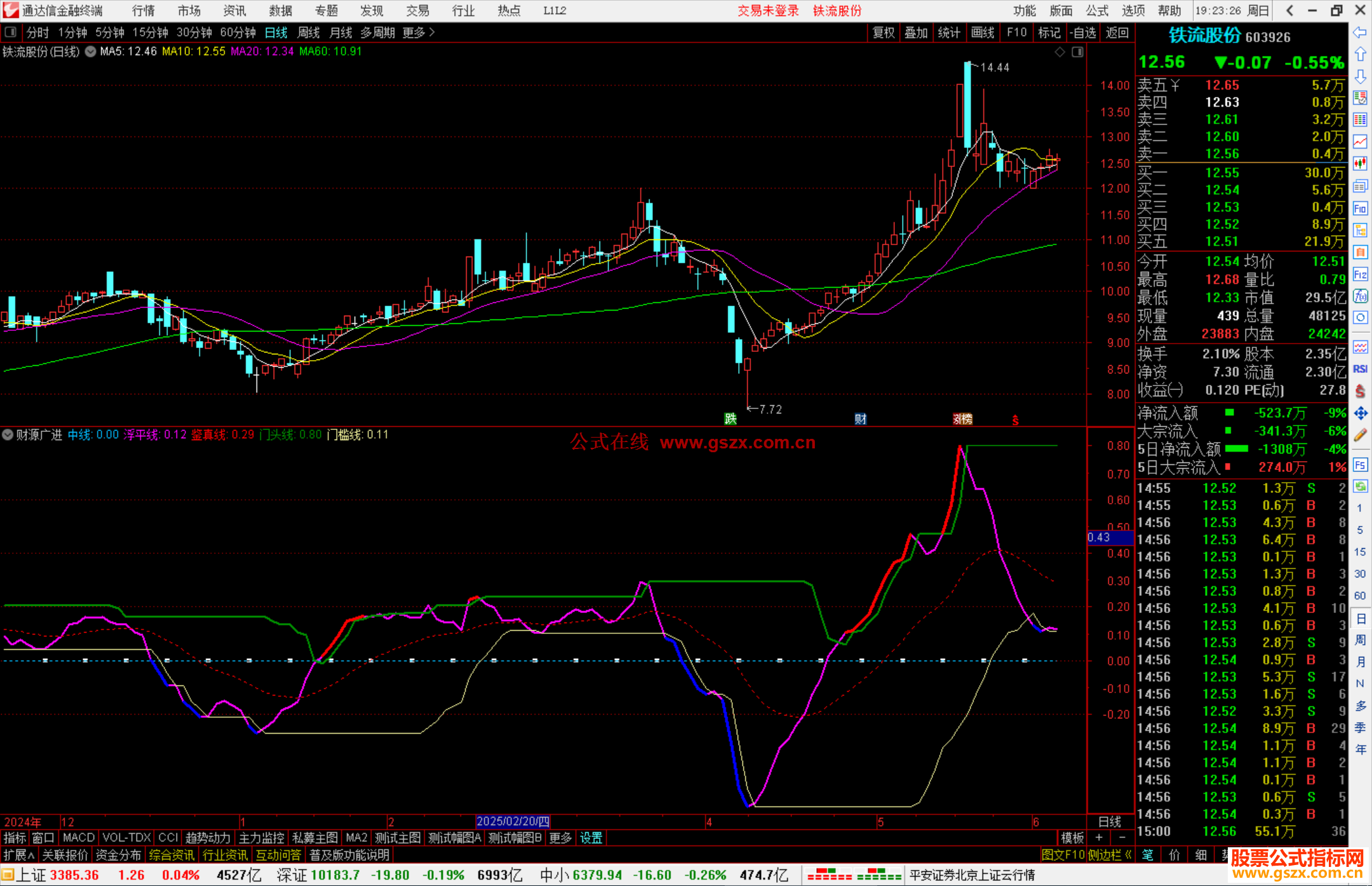This screenshot has width=1372, height=886.
Task: Open 更多 indicator options in bottom tabs
Action: pyautogui.click(x=560, y=838)
